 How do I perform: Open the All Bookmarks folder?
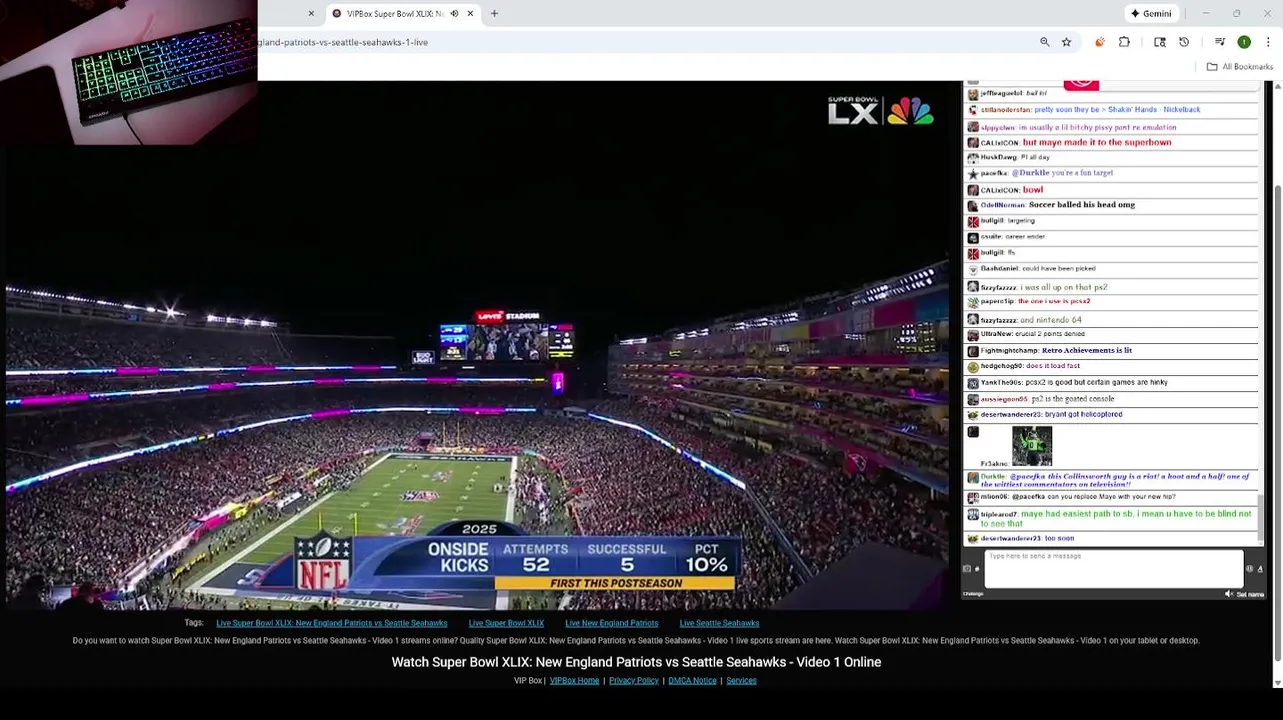point(1240,67)
